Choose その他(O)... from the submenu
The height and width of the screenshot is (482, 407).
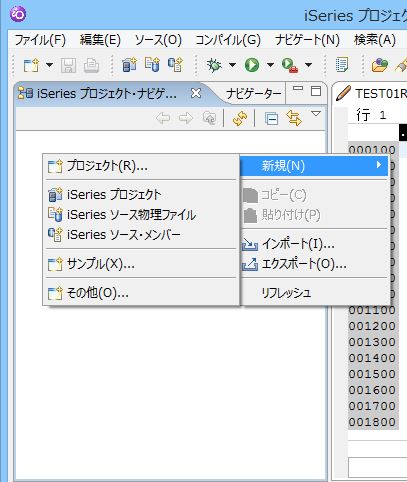click(141, 293)
